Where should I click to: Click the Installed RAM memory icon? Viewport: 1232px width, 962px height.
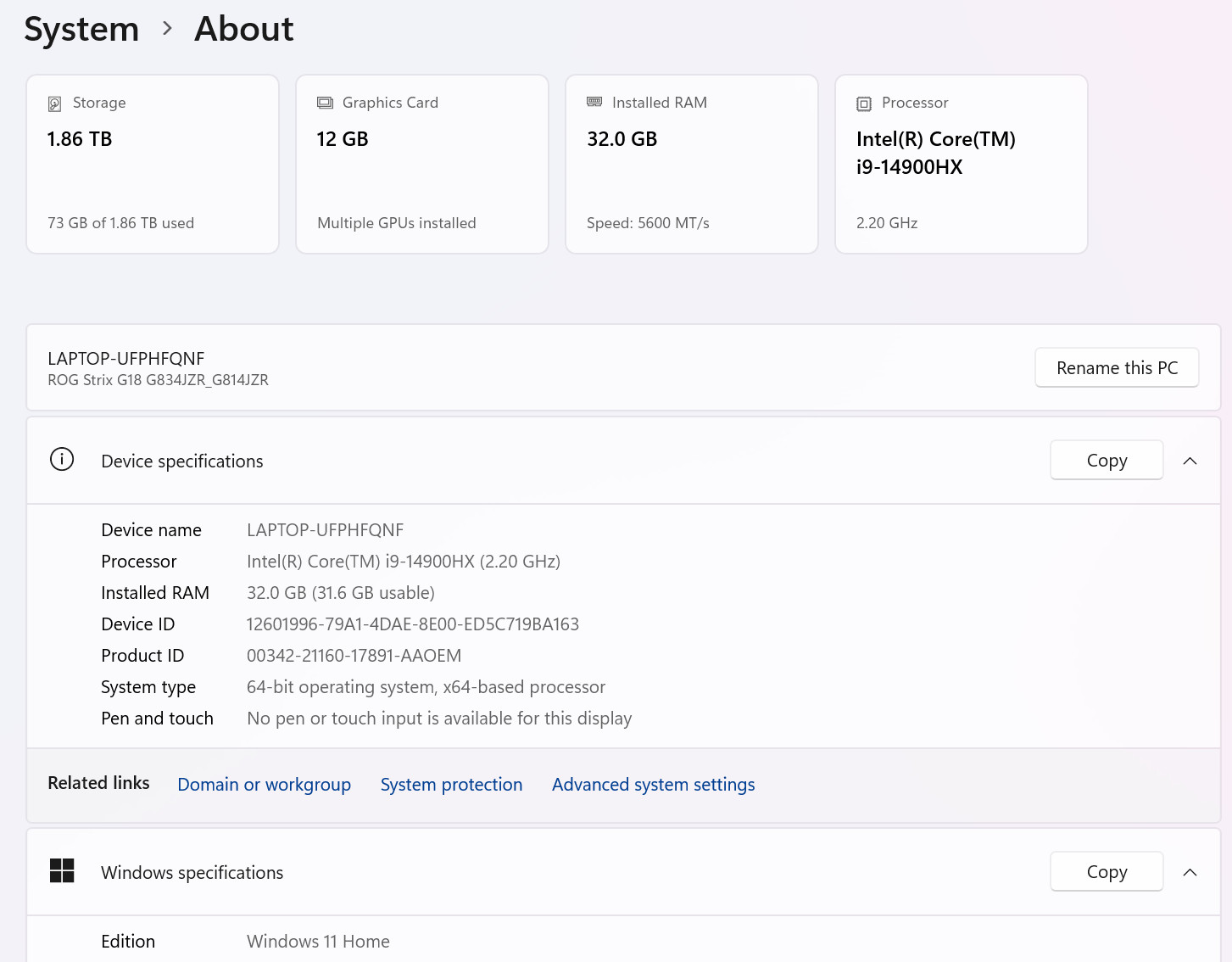click(594, 102)
